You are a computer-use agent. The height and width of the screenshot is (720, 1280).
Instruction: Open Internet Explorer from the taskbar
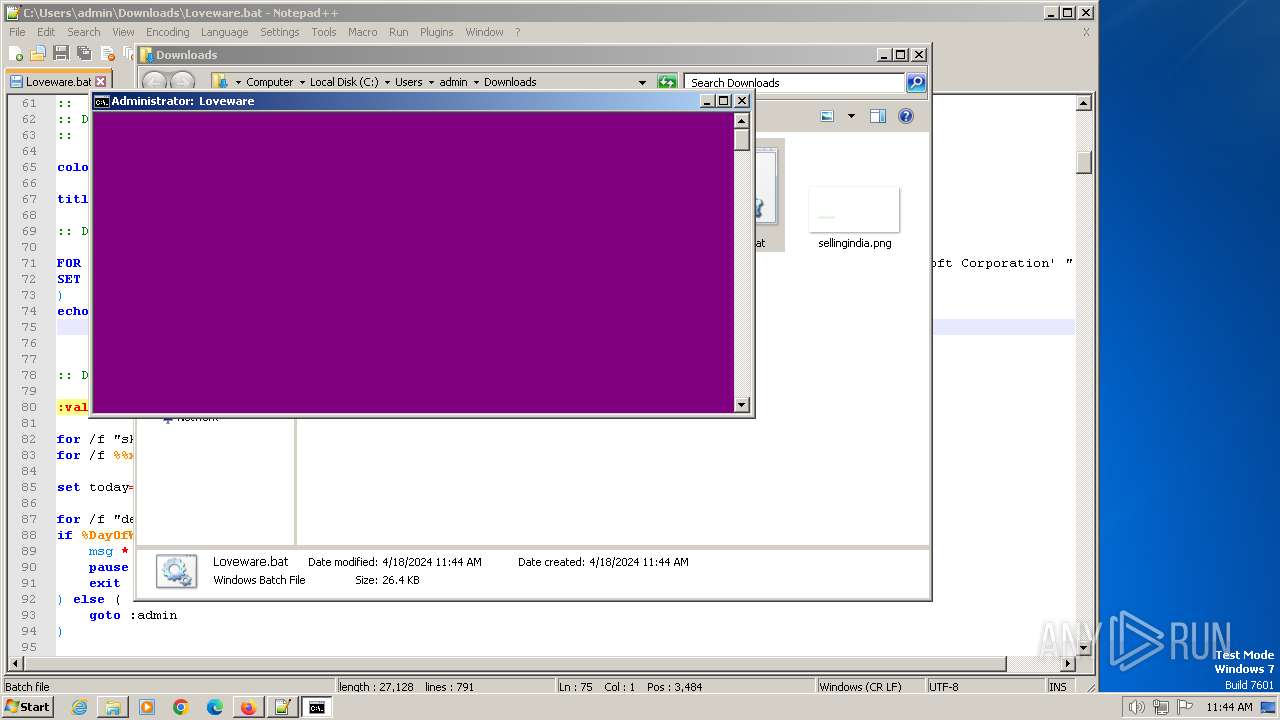tap(79, 707)
